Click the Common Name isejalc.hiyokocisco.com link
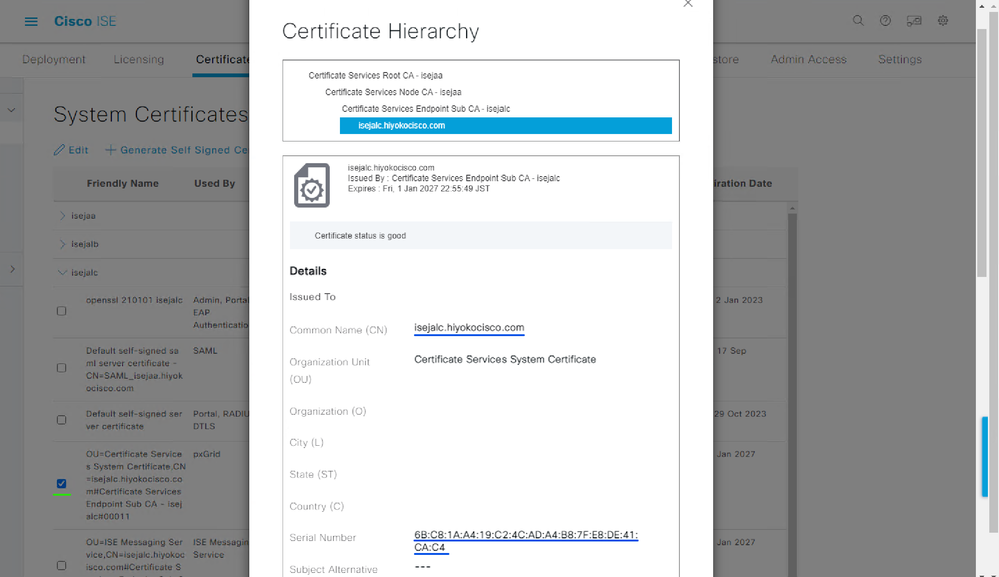Image resolution: width=999 pixels, height=577 pixels. 469,327
